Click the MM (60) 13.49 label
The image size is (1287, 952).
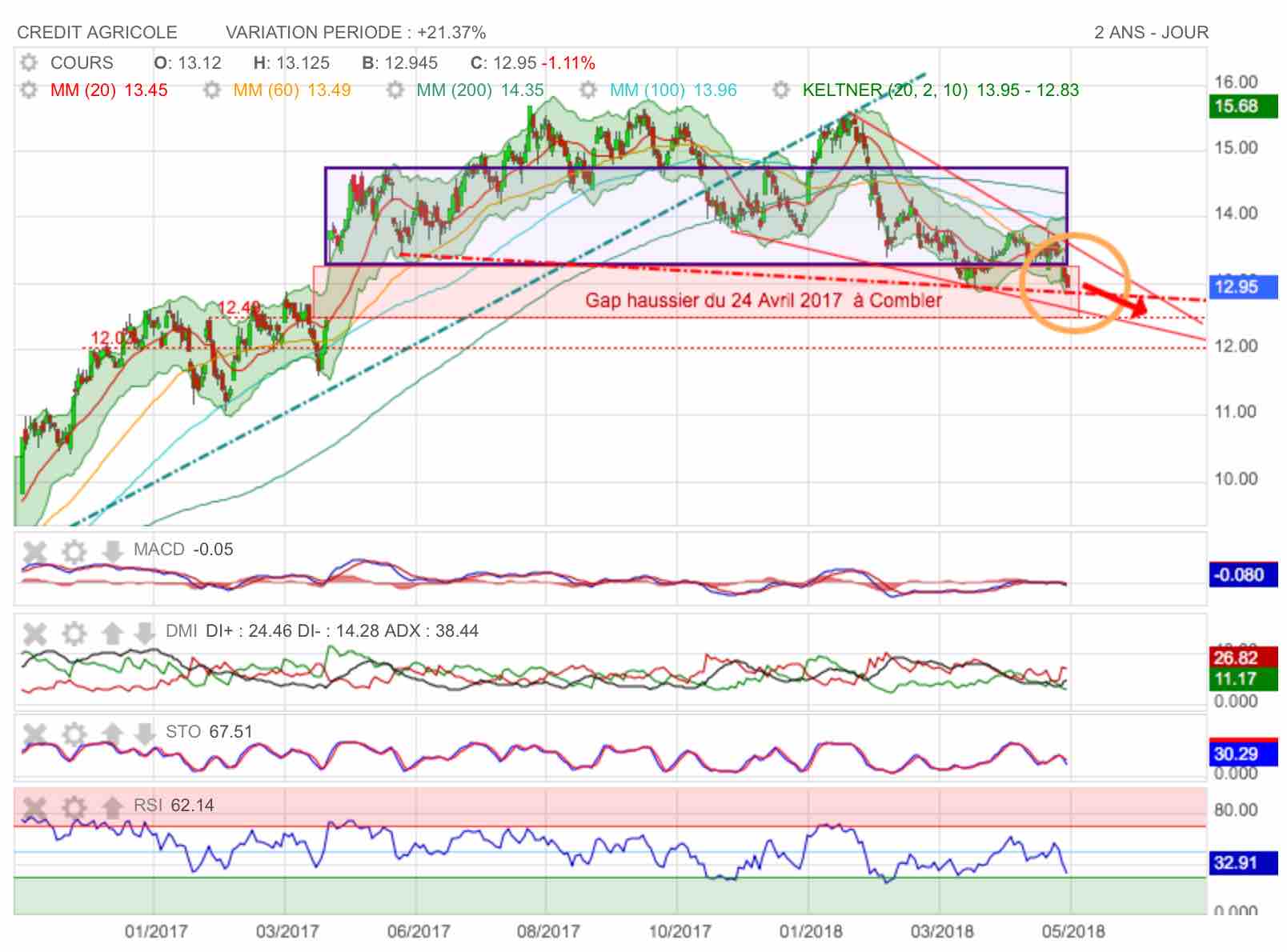(x=292, y=90)
